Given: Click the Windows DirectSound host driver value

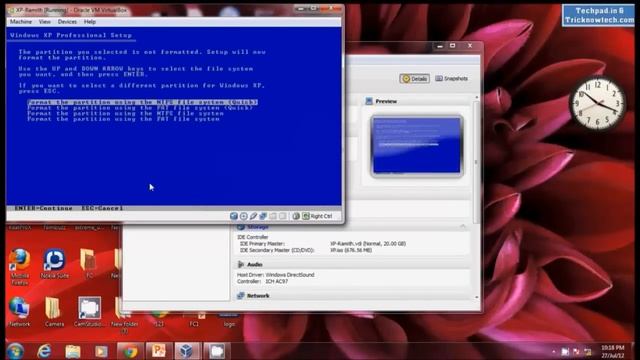Looking at the screenshot, I should [290, 275].
